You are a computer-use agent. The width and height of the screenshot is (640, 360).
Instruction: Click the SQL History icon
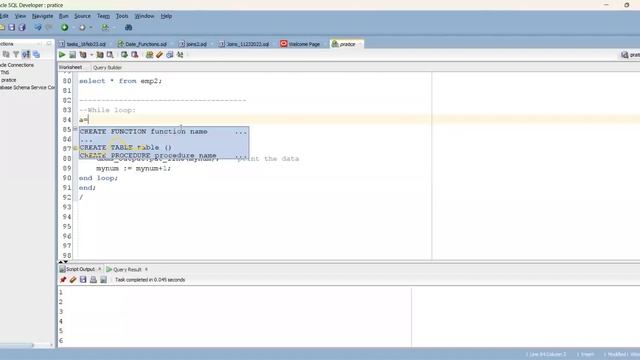tap(170, 55)
